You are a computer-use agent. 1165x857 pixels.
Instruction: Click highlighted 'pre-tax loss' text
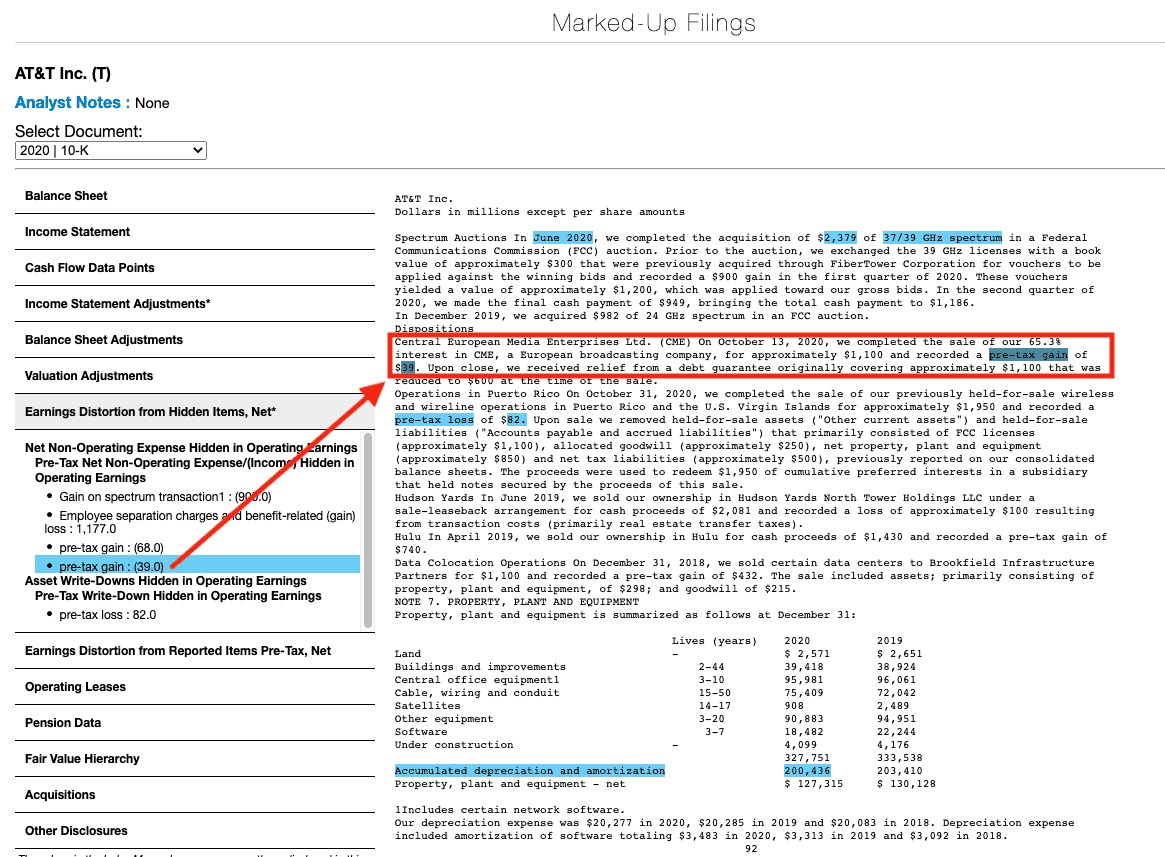[x=434, y=420]
